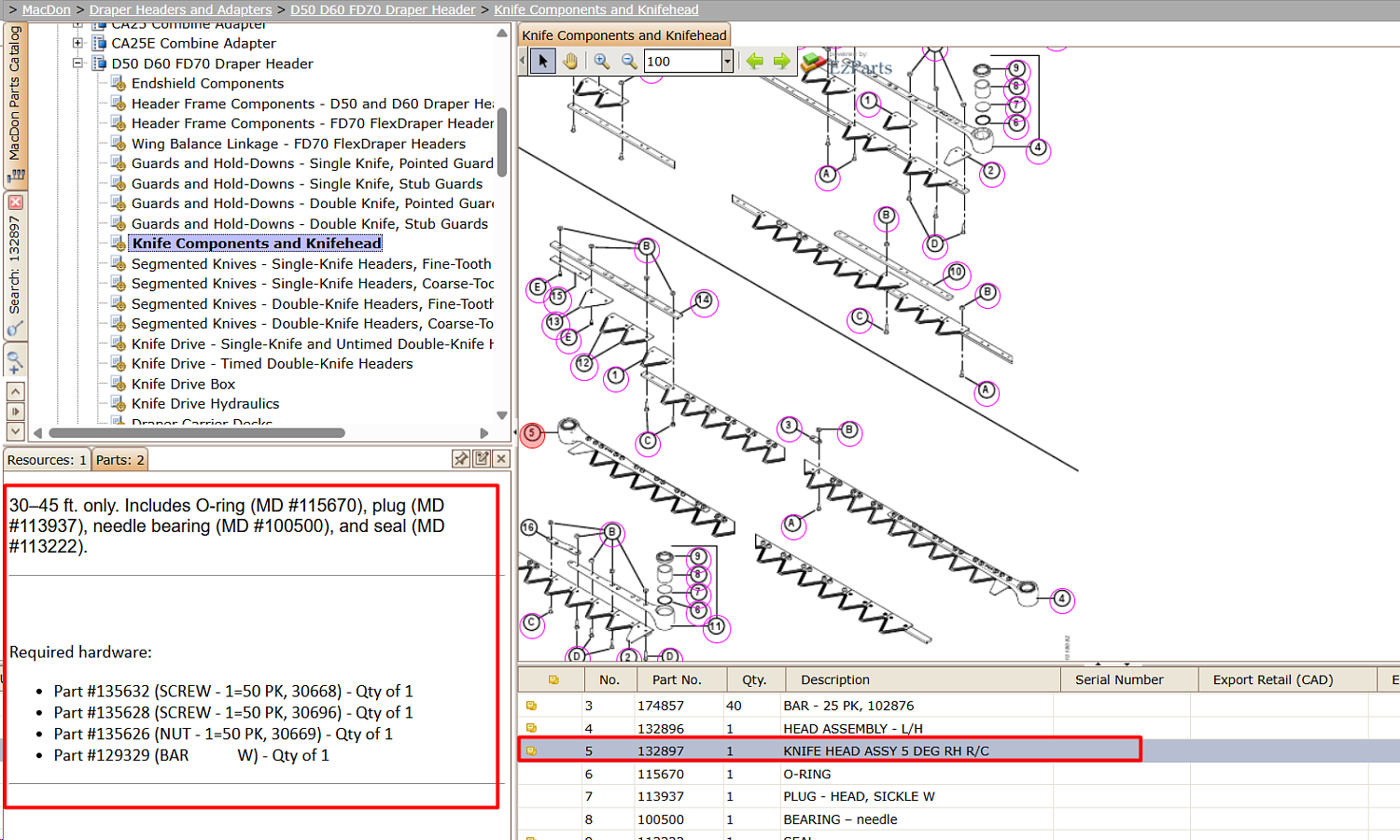
Task: Select KNIFE HEAD ASSY 5 DEG RH R/C row
Action: (x=959, y=751)
